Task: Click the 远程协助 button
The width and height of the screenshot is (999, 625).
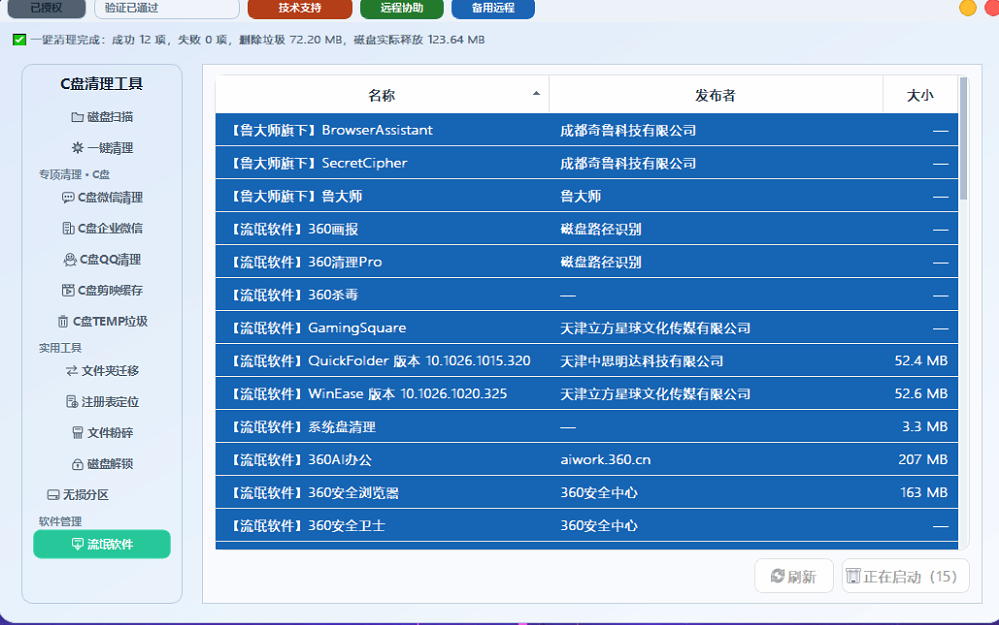Action: (402, 8)
